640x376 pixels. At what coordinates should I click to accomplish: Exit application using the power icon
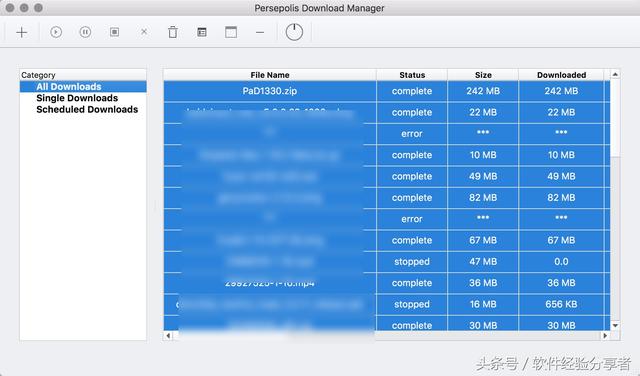pos(294,32)
